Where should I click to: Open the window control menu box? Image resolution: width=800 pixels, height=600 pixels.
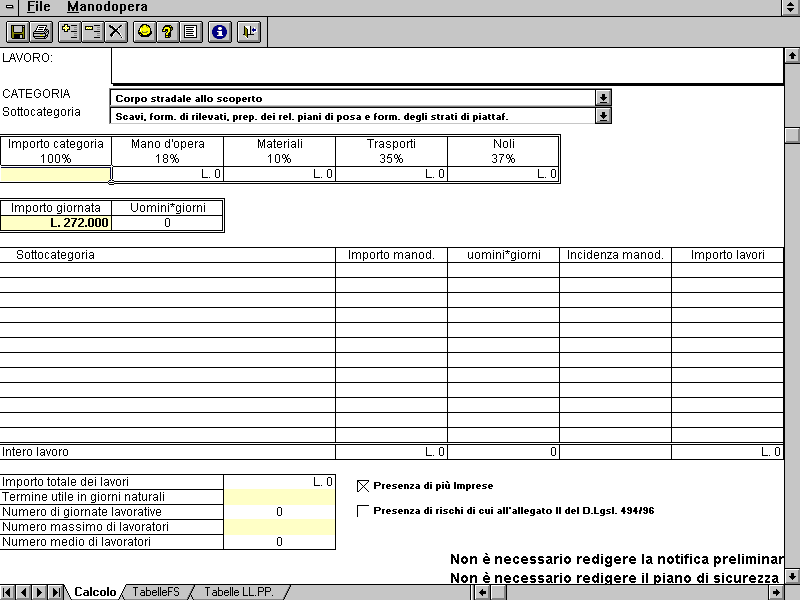9,7
